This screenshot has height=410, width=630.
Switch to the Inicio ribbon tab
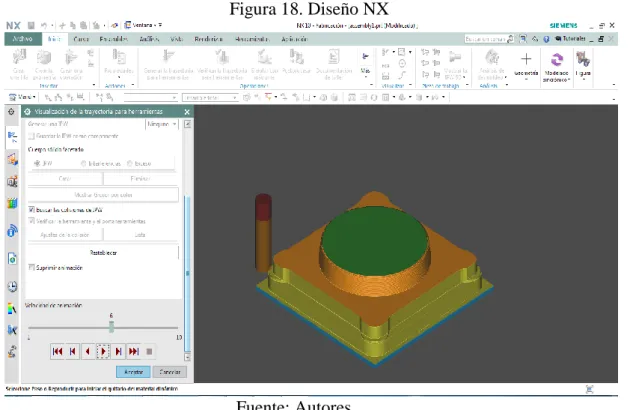point(54,39)
